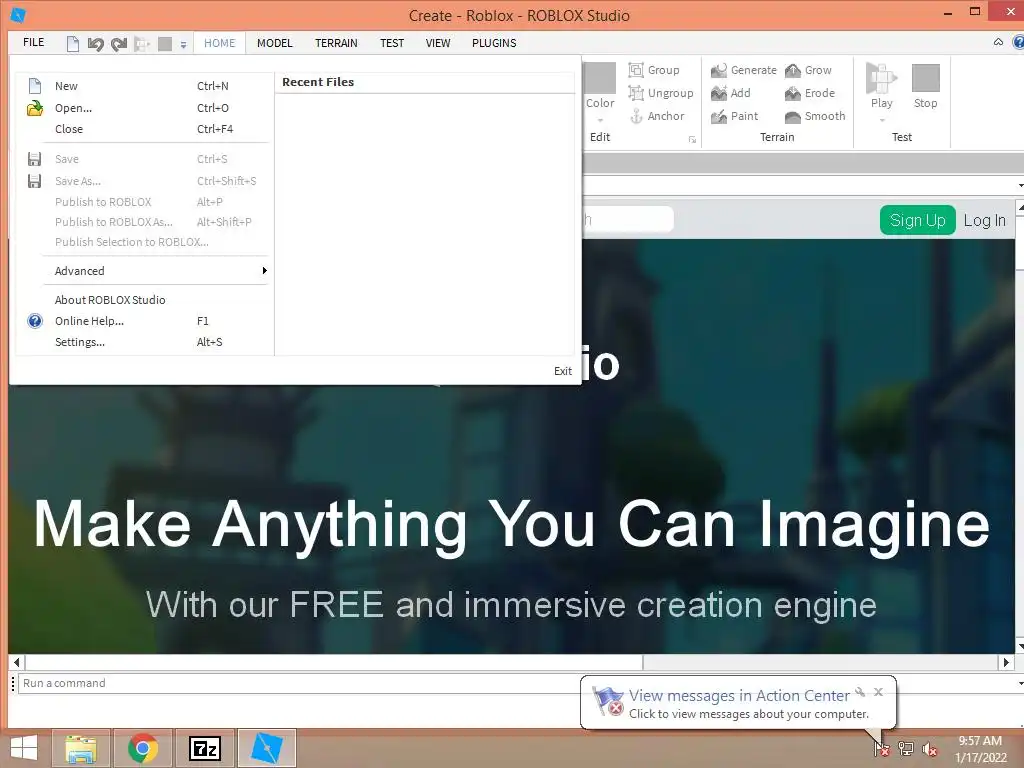The height and width of the screenshot is (768, 1024).
Task: Click the ROBLOX Studio taskbar icon
Action: [267, 748]
